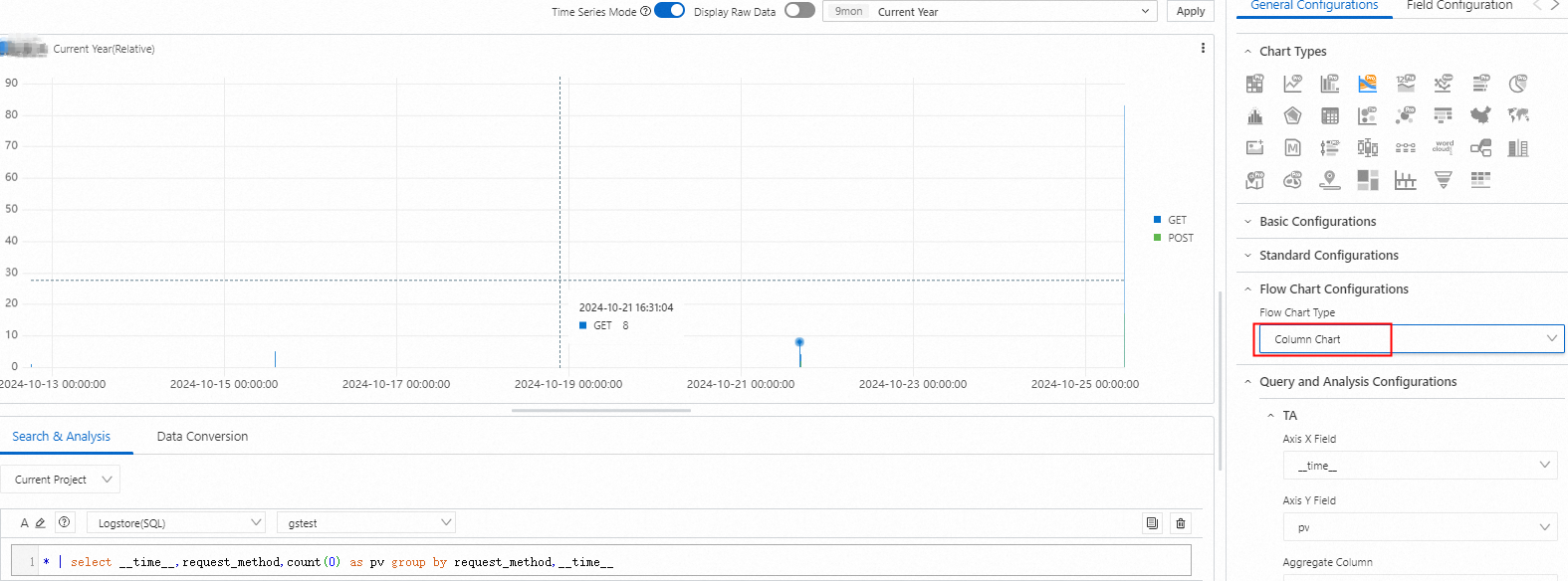
Task: Open the Search & Analysis tab
Action: click(61, 437)
